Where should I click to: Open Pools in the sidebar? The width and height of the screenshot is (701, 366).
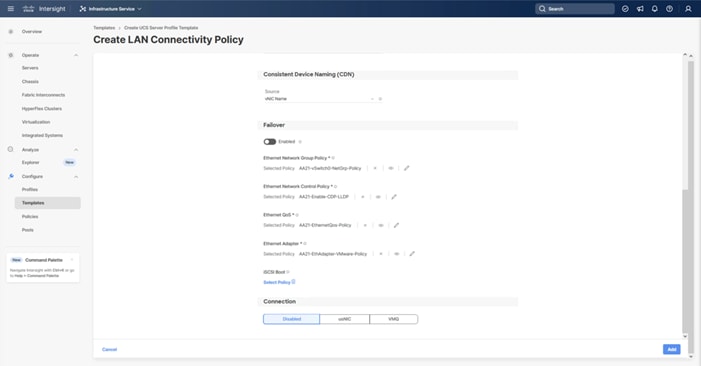28,230
